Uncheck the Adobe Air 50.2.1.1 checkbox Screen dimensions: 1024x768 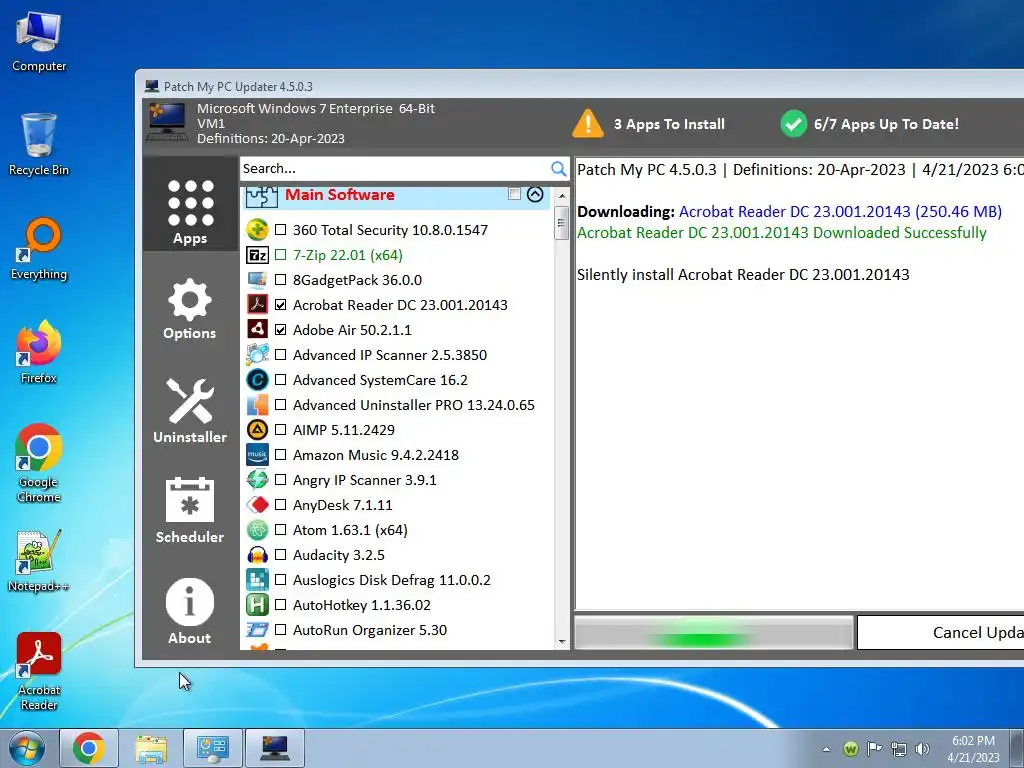(x=281, y=330)
